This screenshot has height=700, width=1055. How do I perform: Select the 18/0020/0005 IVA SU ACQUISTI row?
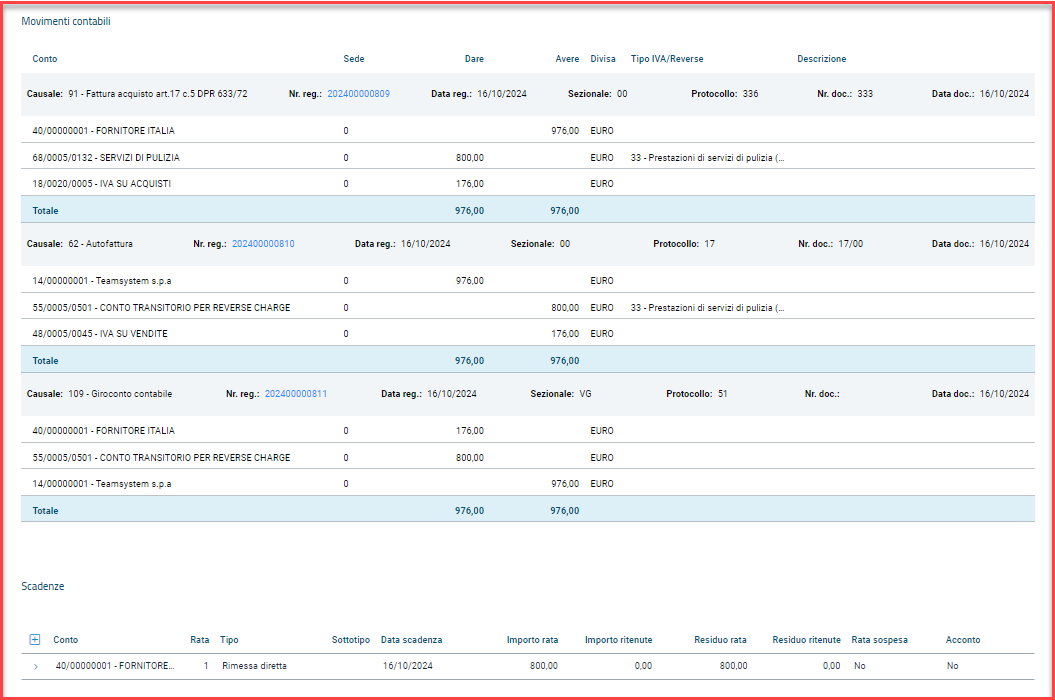pyautogui.click(x=98, y=184)
